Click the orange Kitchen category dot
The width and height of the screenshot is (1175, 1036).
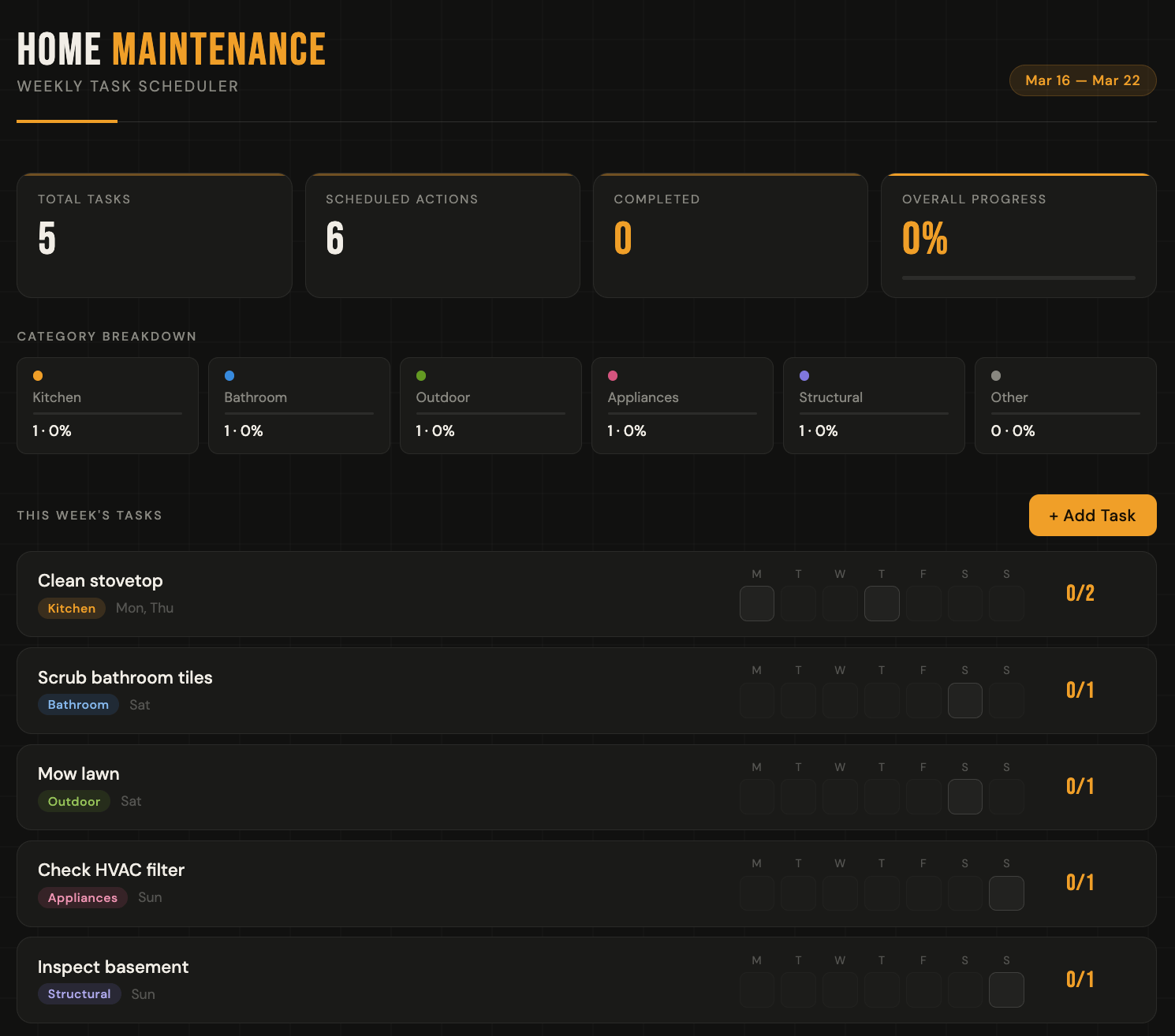pyautogui.click(x=38, y=376)
